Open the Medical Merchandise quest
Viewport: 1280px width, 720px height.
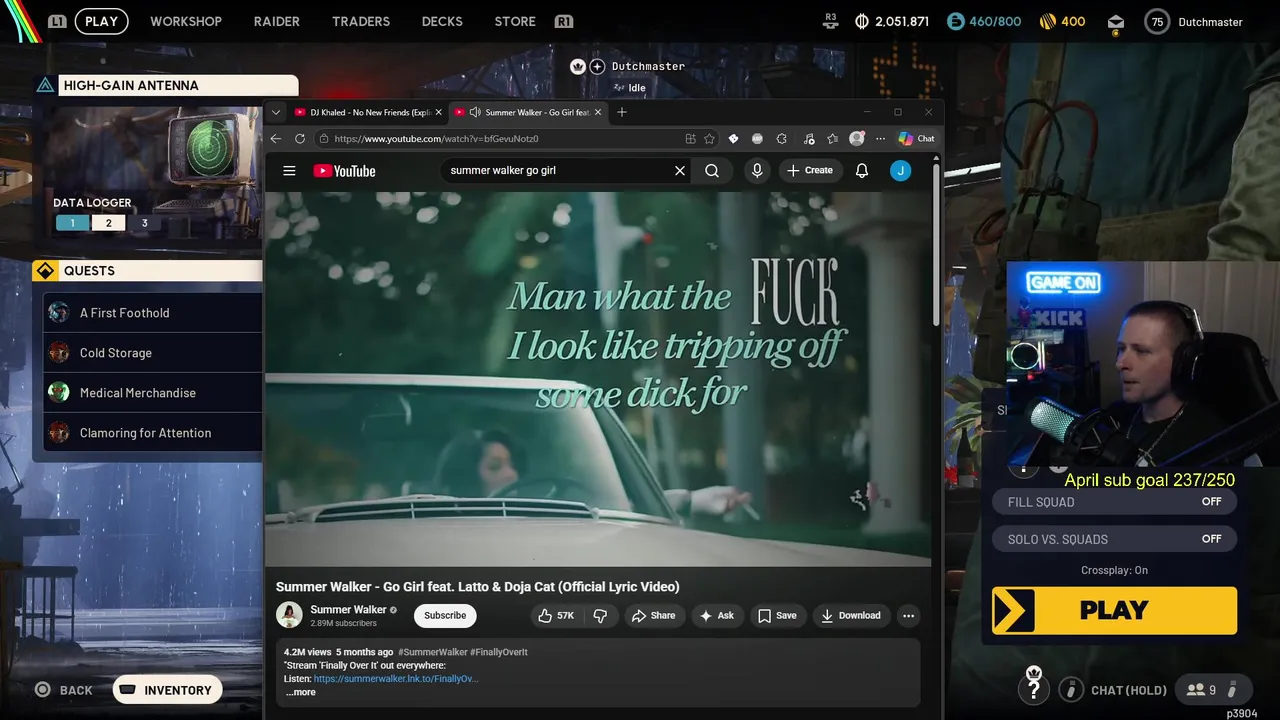point(153,393)
